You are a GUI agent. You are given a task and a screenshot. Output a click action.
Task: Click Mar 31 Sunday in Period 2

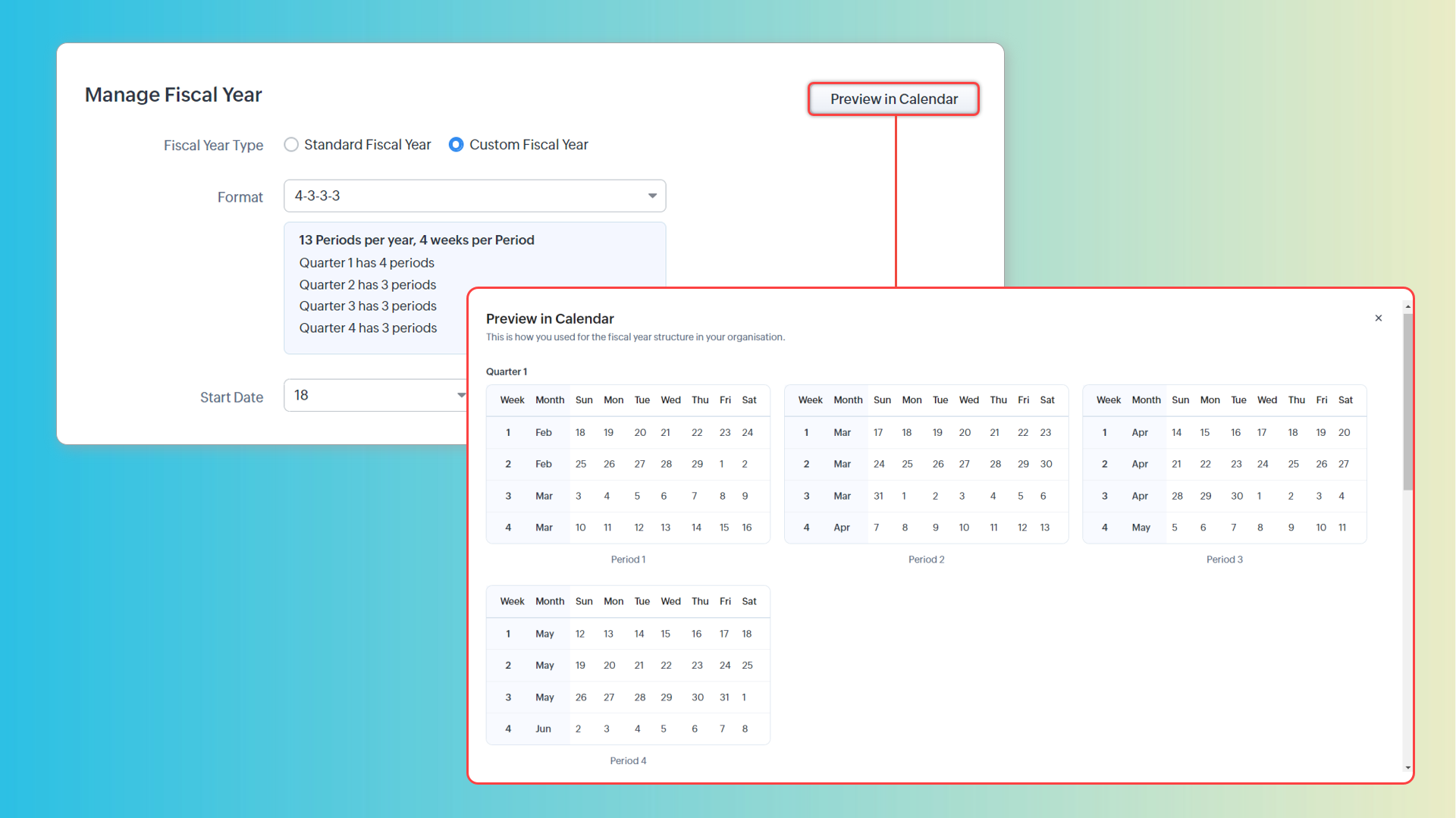pos(878,496)
